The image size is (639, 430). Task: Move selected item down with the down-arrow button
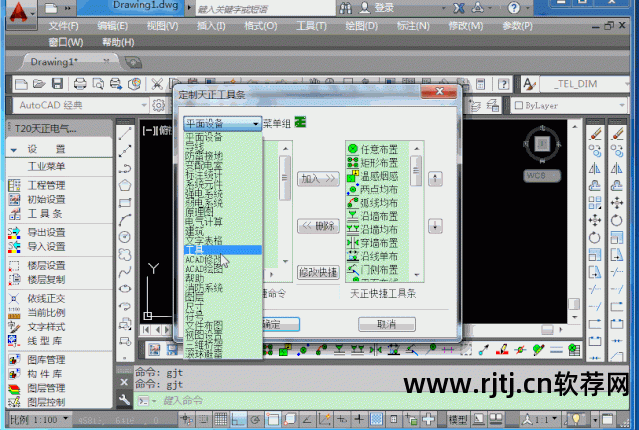(435, 226)
